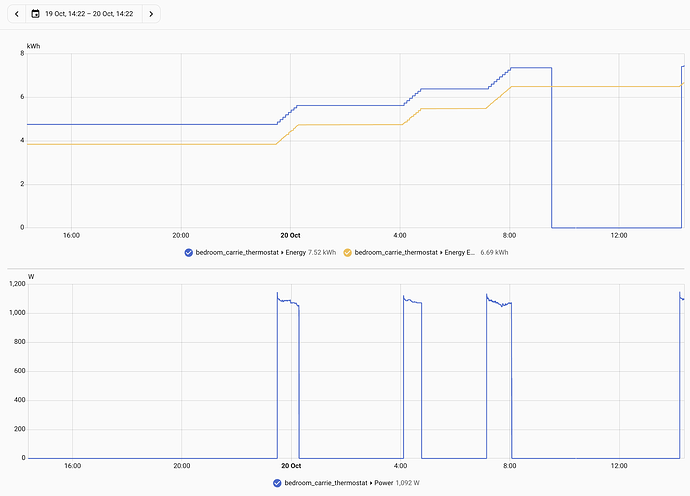
Task: Toggle the Power series checkbox
Action: coord(277,483)
